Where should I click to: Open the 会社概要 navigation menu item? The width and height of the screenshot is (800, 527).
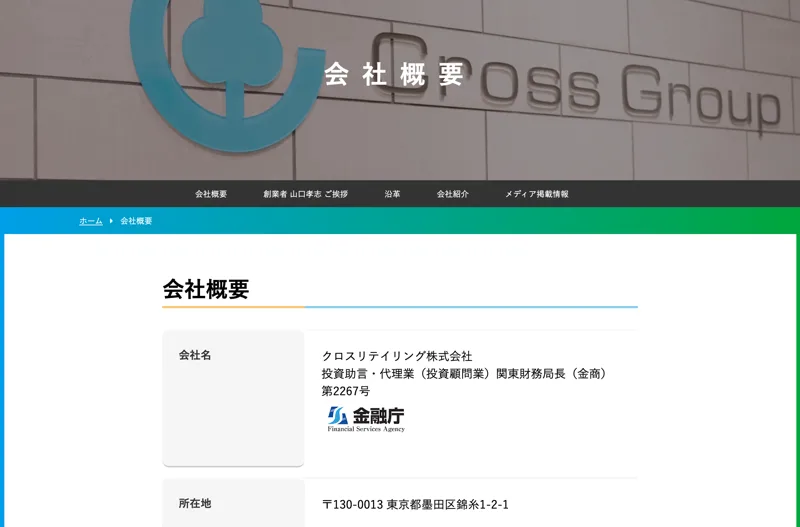(x=211, y=194)
